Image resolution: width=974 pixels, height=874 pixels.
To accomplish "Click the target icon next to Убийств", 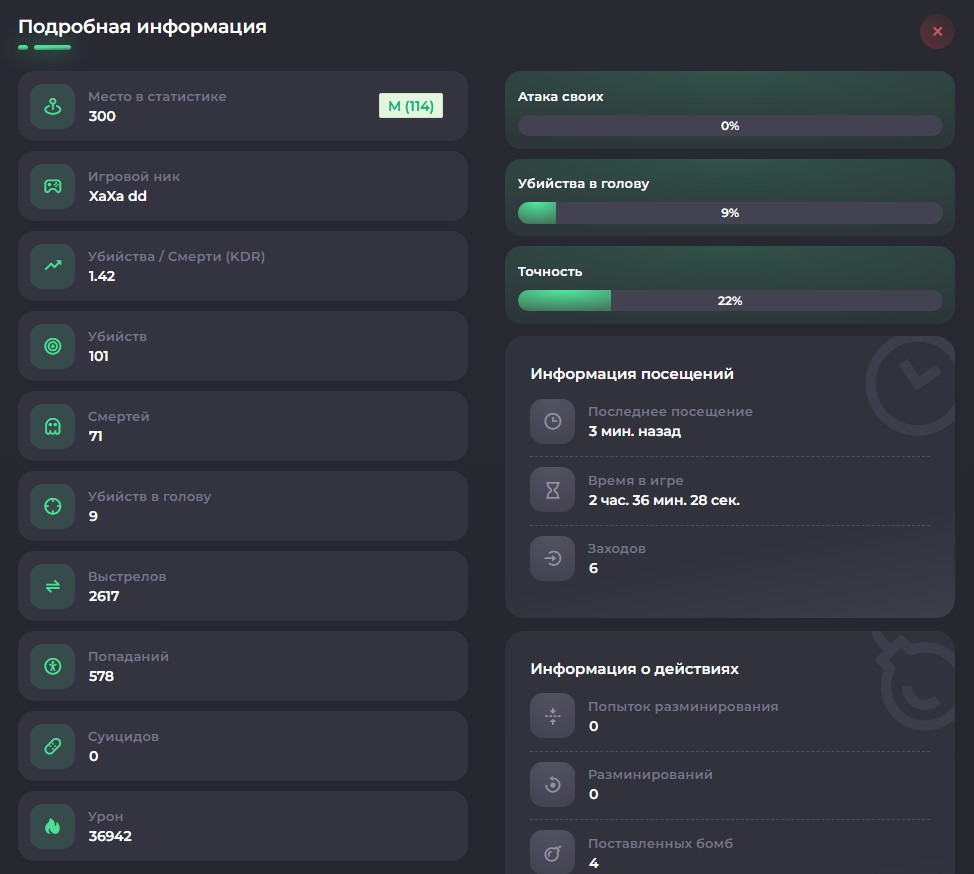I will tap(53, 346).
